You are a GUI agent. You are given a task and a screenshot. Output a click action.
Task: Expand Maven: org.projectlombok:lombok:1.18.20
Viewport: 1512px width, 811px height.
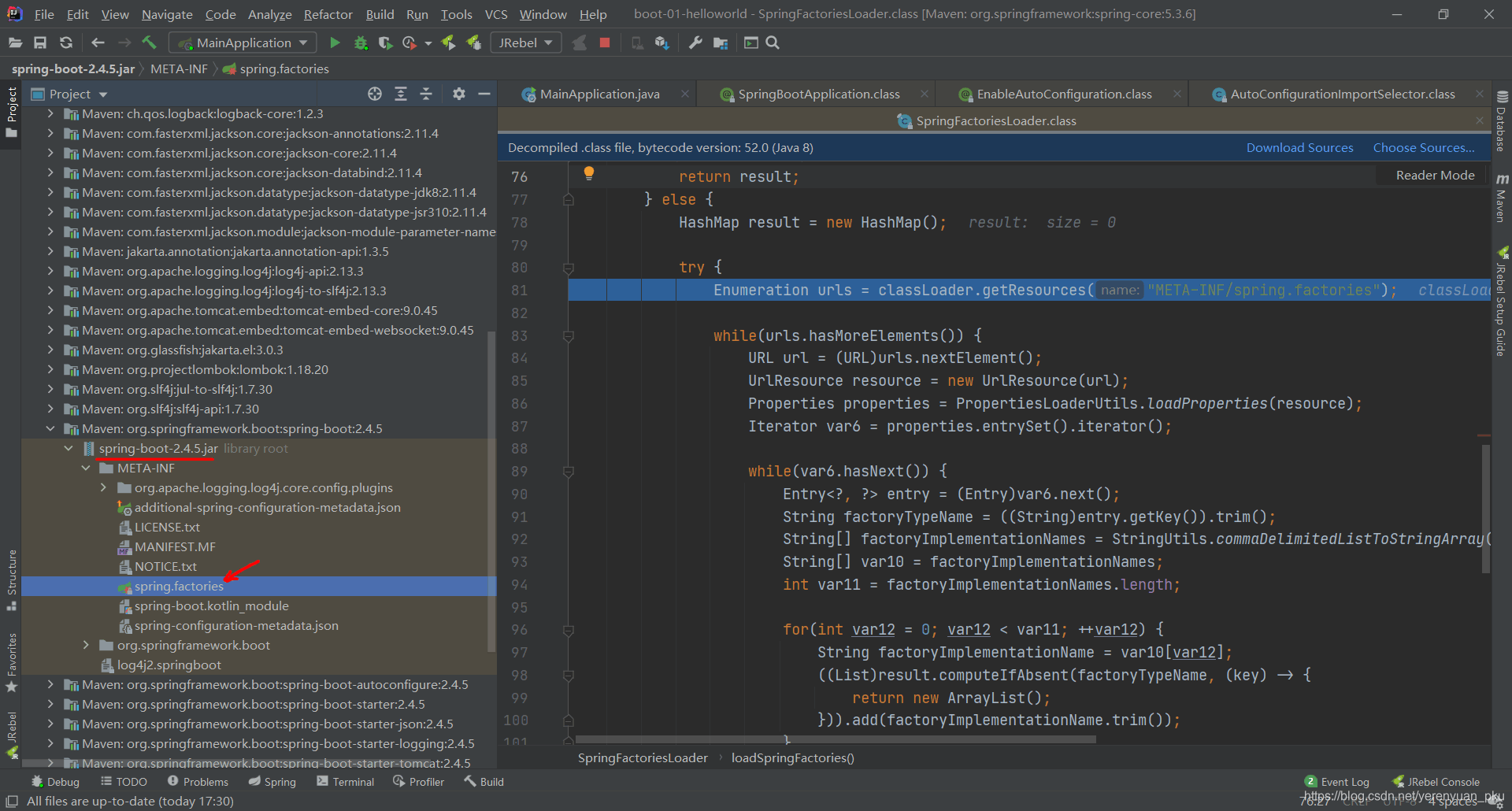tap(50, 369)
